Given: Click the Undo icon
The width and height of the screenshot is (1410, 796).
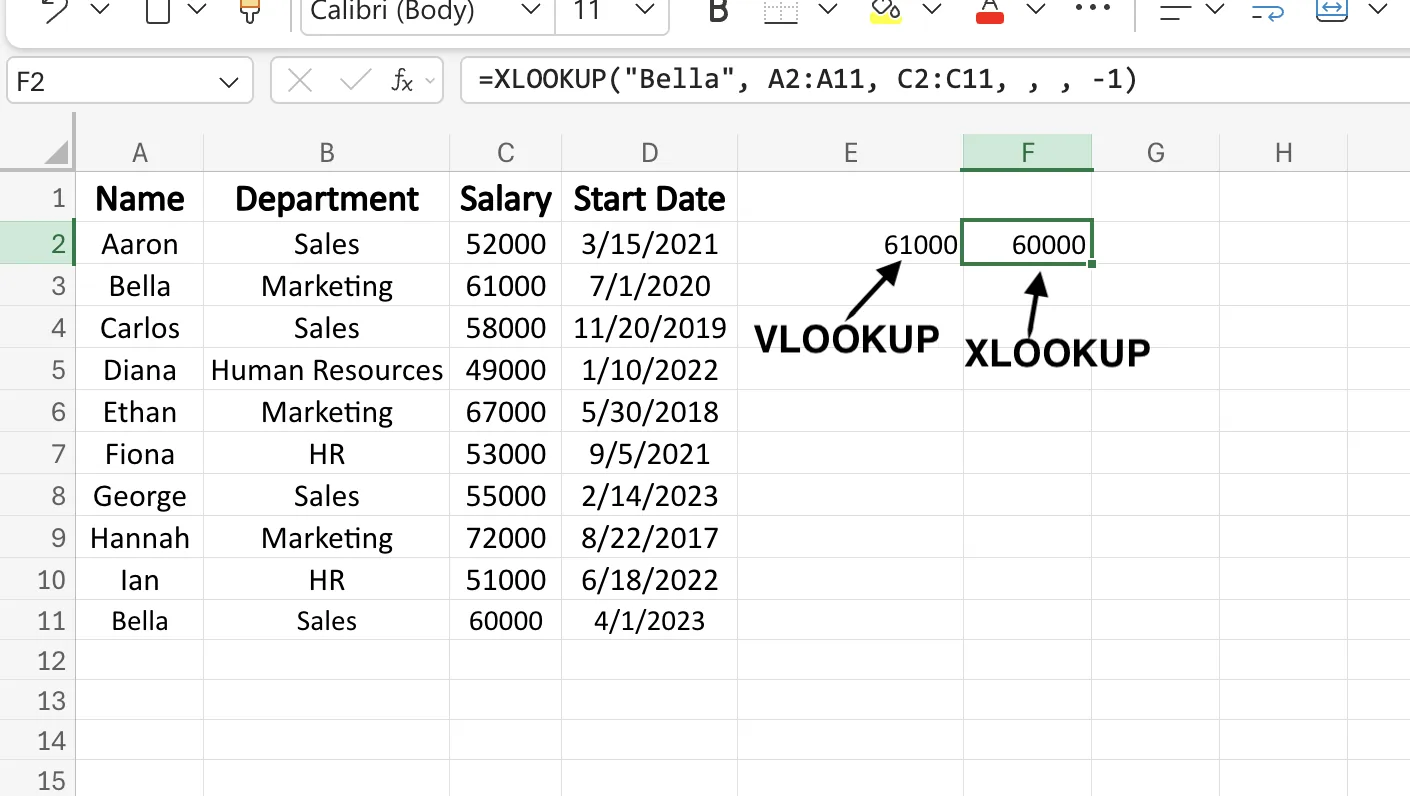Looking at the screenshot, I should click(56, 10).
